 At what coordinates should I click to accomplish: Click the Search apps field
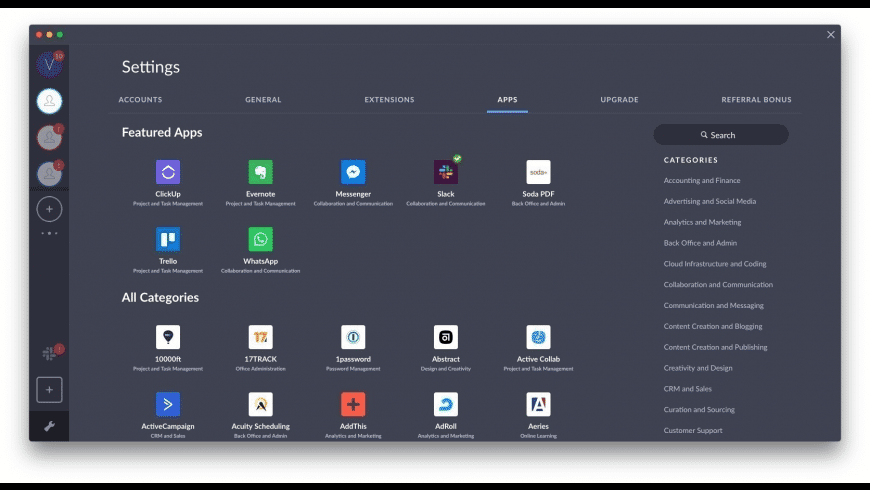pyautogui.click(x=721, y=135)
